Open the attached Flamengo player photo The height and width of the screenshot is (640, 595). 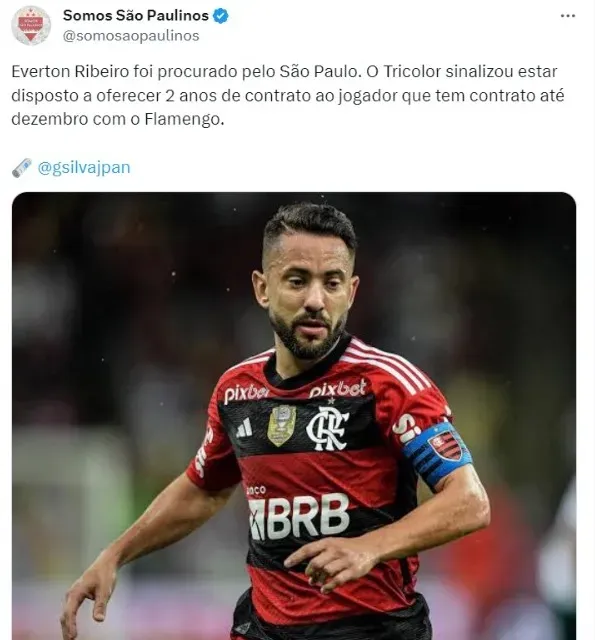coord(294,416)
